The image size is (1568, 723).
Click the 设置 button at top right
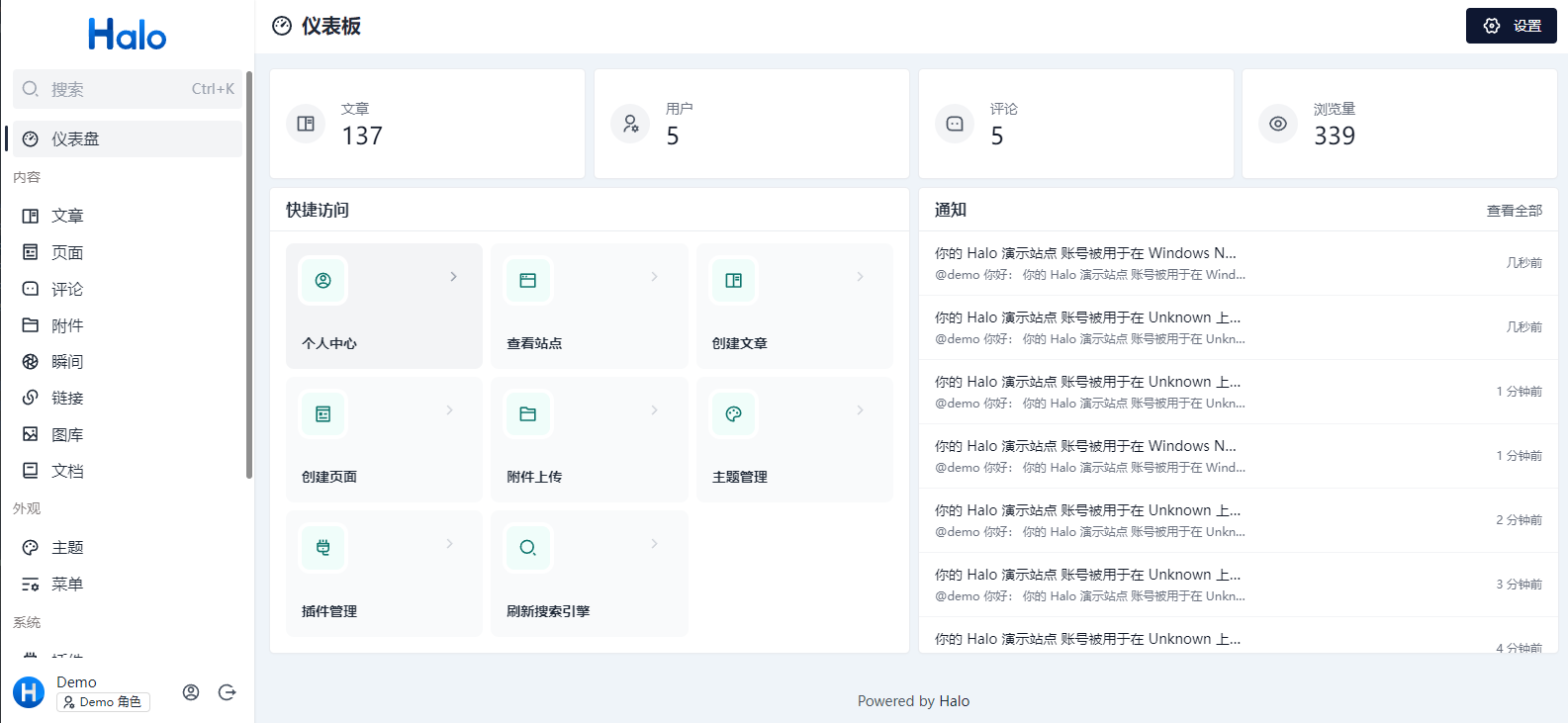(1511, 26)
